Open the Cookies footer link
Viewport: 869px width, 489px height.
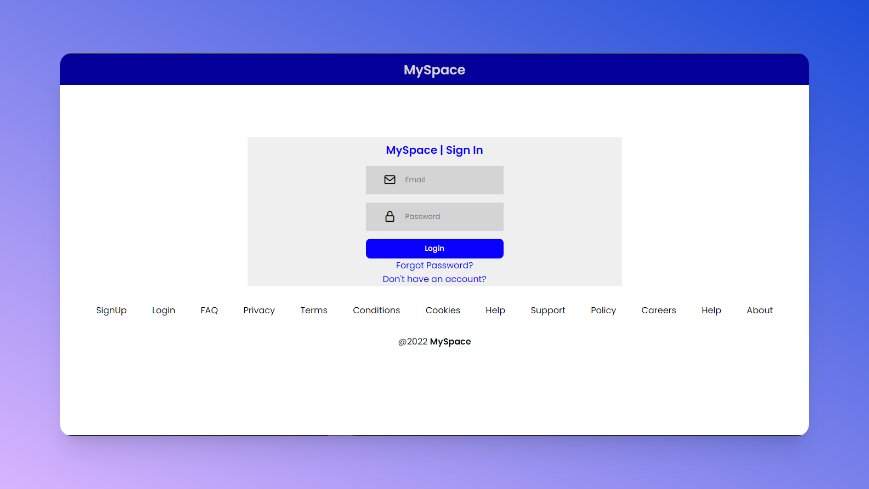pyautogui.click(x=443, y=310)
